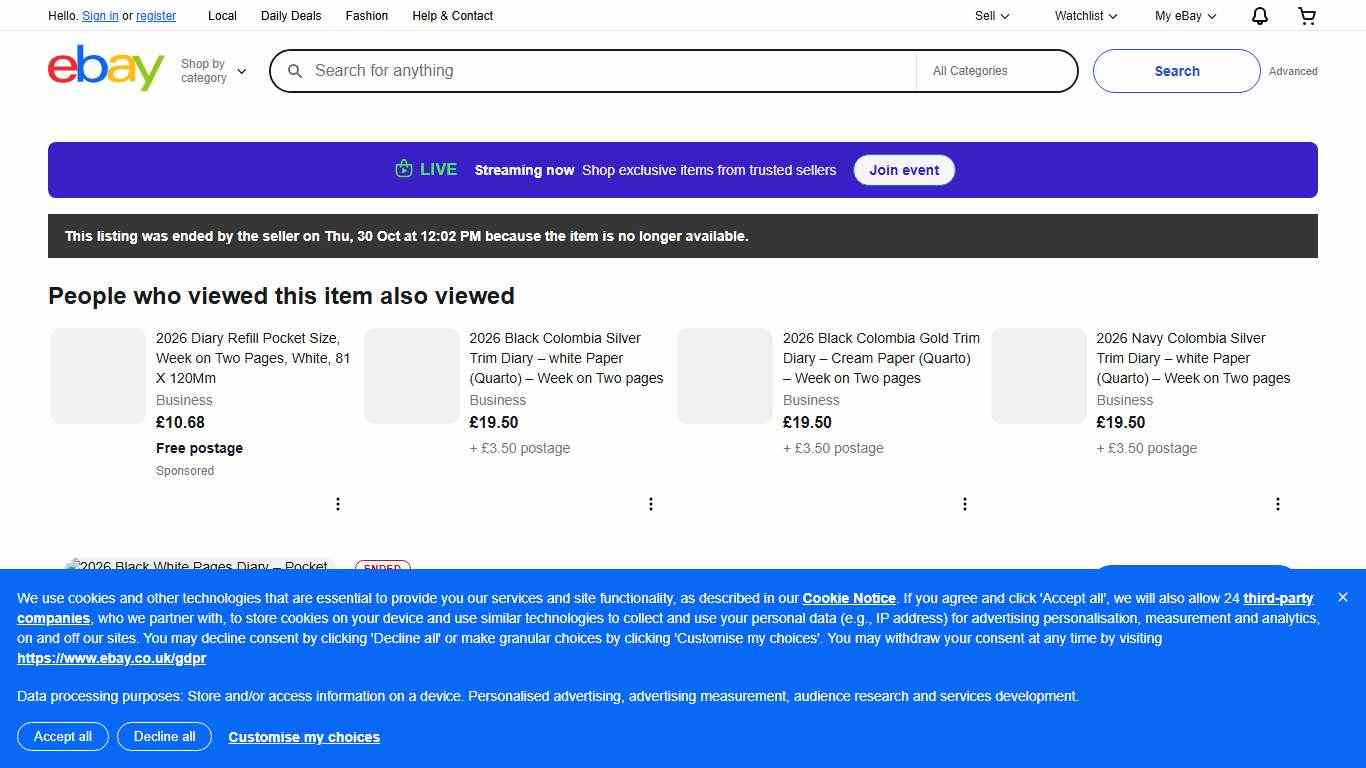Open the notifications bell icon
Screen dimensions: 1366x768
click(x=1259, y=16)
